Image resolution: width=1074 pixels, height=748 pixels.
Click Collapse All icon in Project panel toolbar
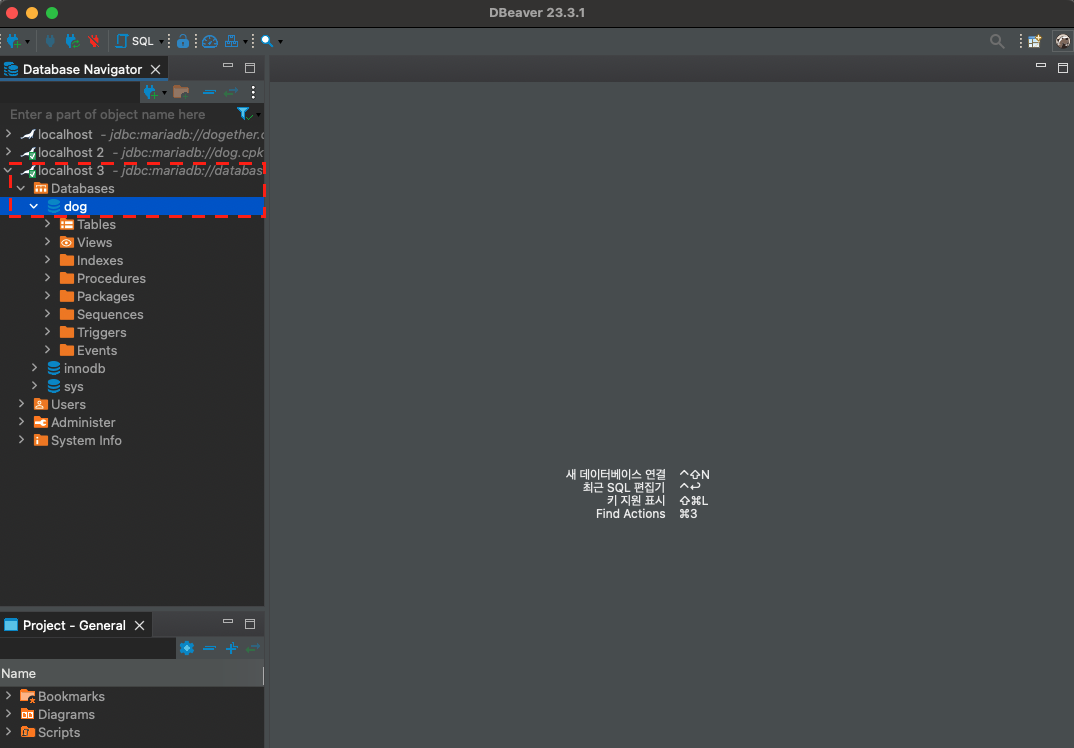tap(209, 648)
